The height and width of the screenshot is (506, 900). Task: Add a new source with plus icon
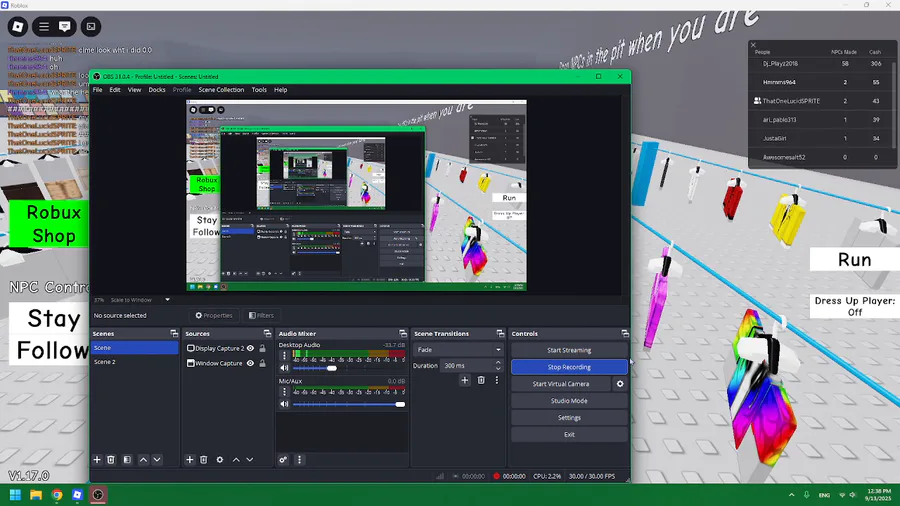click(190, 460)
